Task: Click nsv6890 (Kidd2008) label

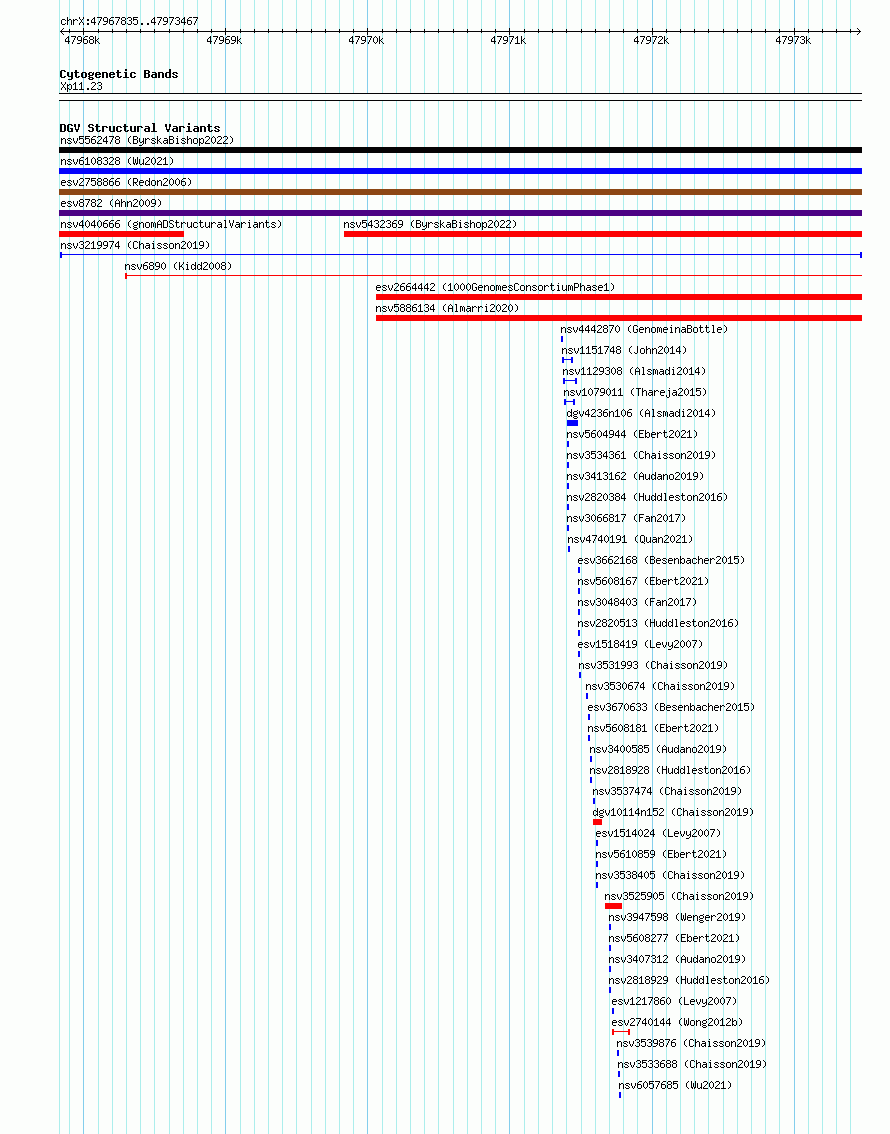Action: point(178,266)
